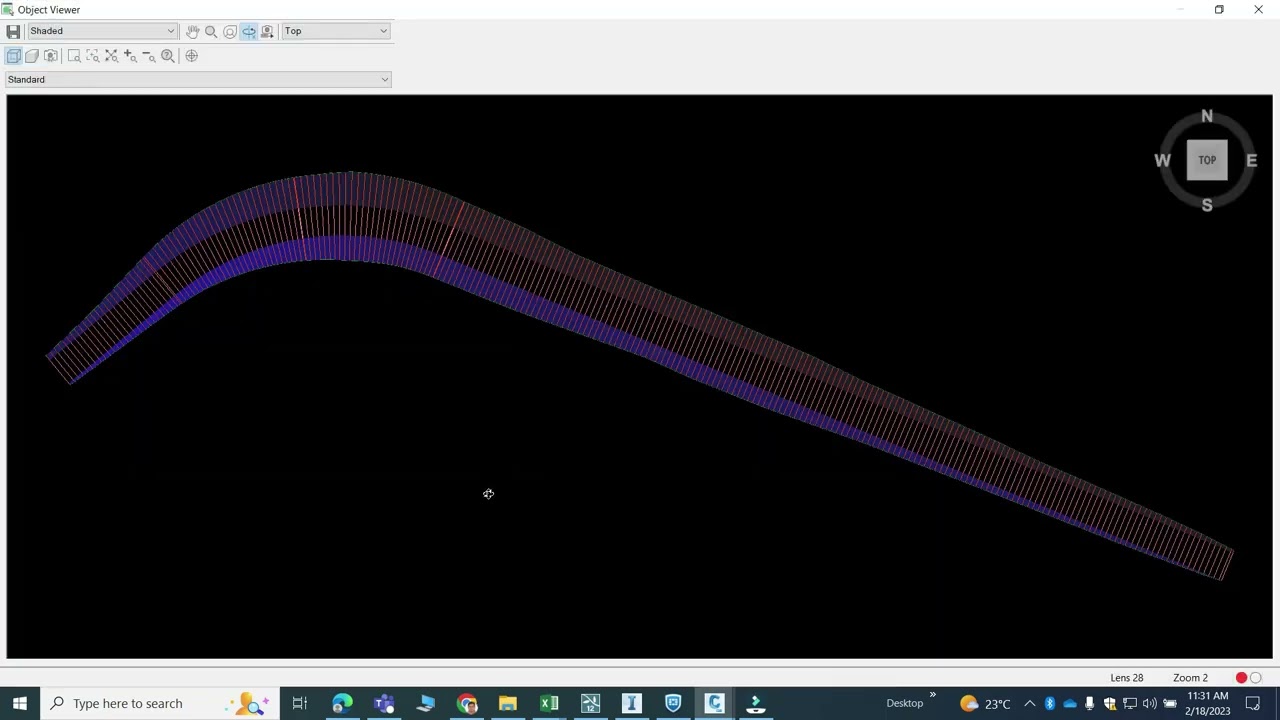1280x720 pixels.
Task: Activate the Steering Wheel tool
Action: click(x=230, y=31)
